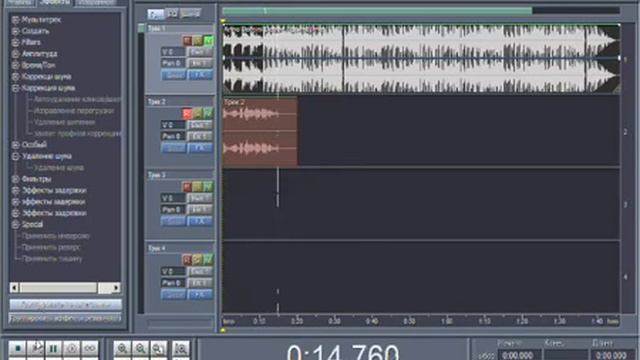Mute Трек 1 with its green M button
The image size is (640, 360).
pos(208,40)
